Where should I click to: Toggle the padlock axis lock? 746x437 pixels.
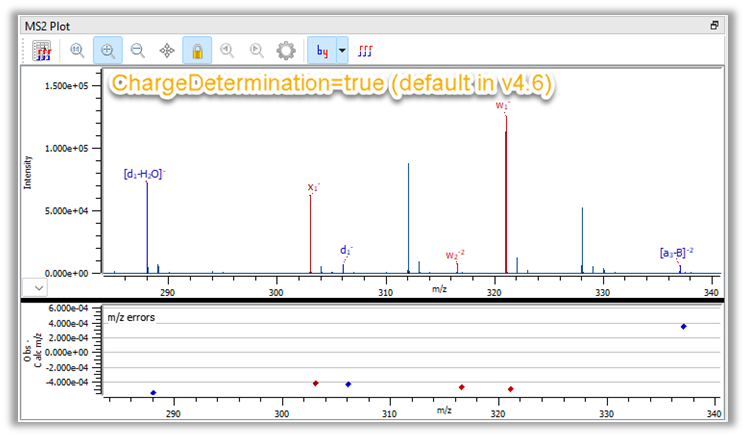click(x=197, y=50)
